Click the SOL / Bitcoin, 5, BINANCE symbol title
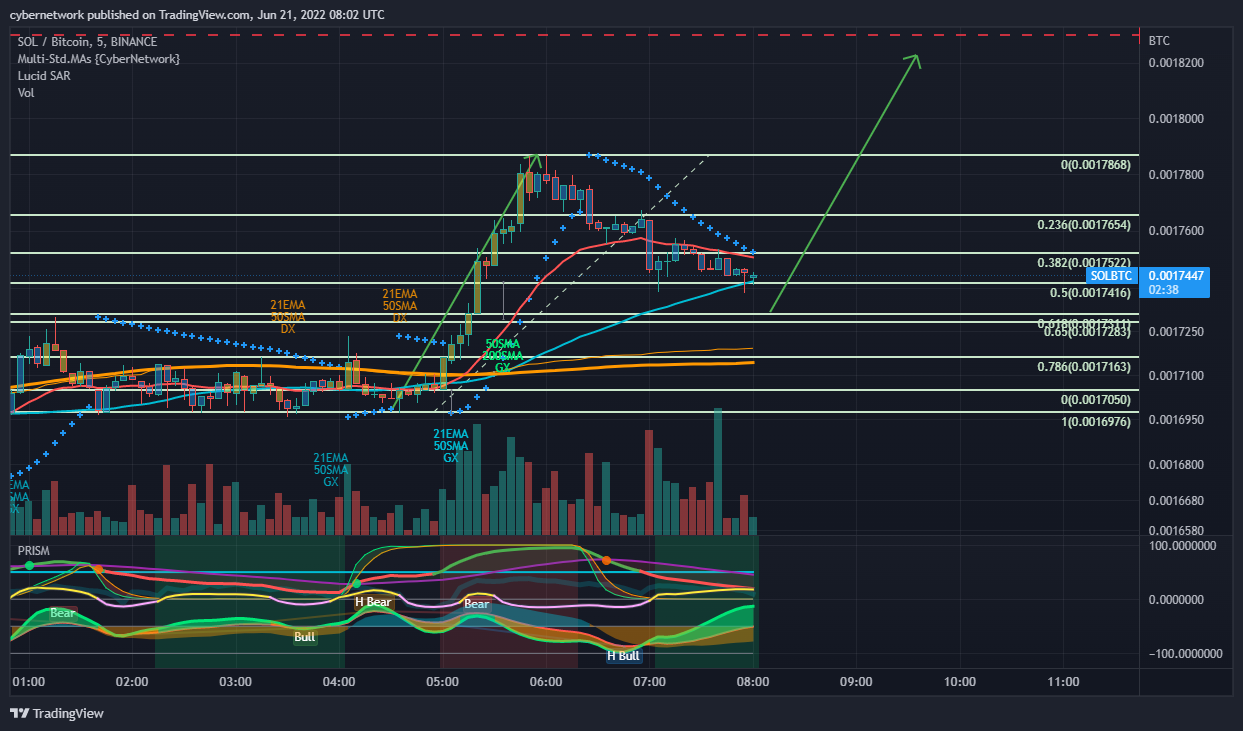Viewport: 1243px width, 731px height. 88,42
